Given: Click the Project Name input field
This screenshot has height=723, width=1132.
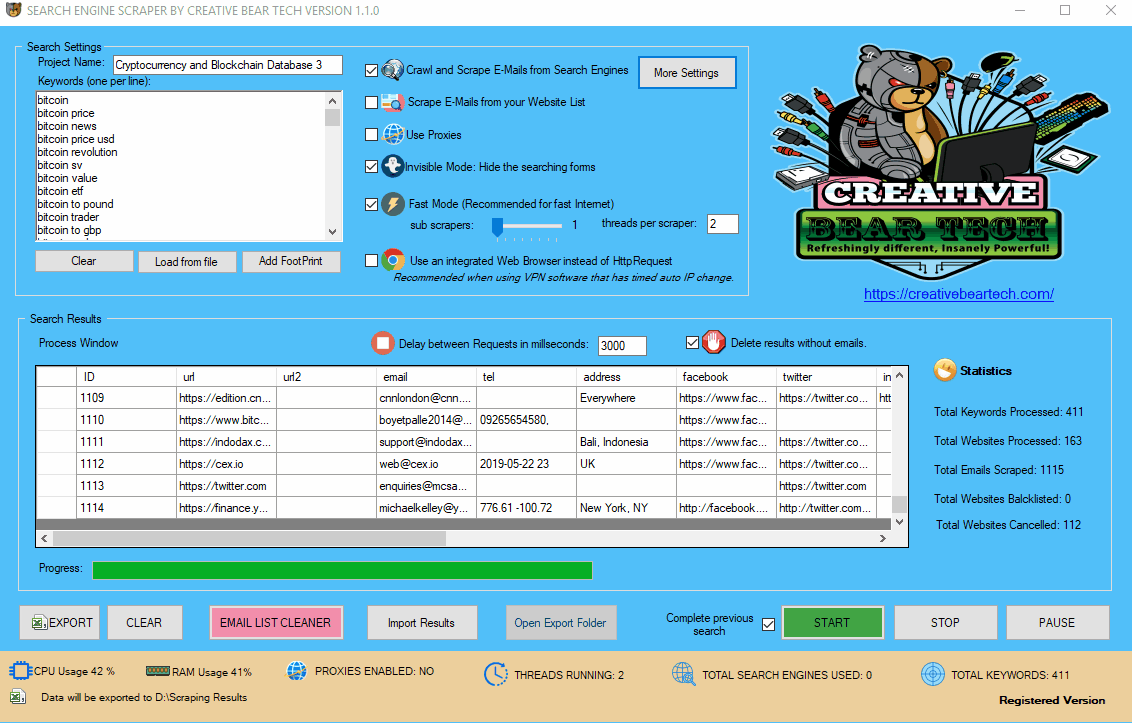Looking at the screenshot, I should click(228, 65).
